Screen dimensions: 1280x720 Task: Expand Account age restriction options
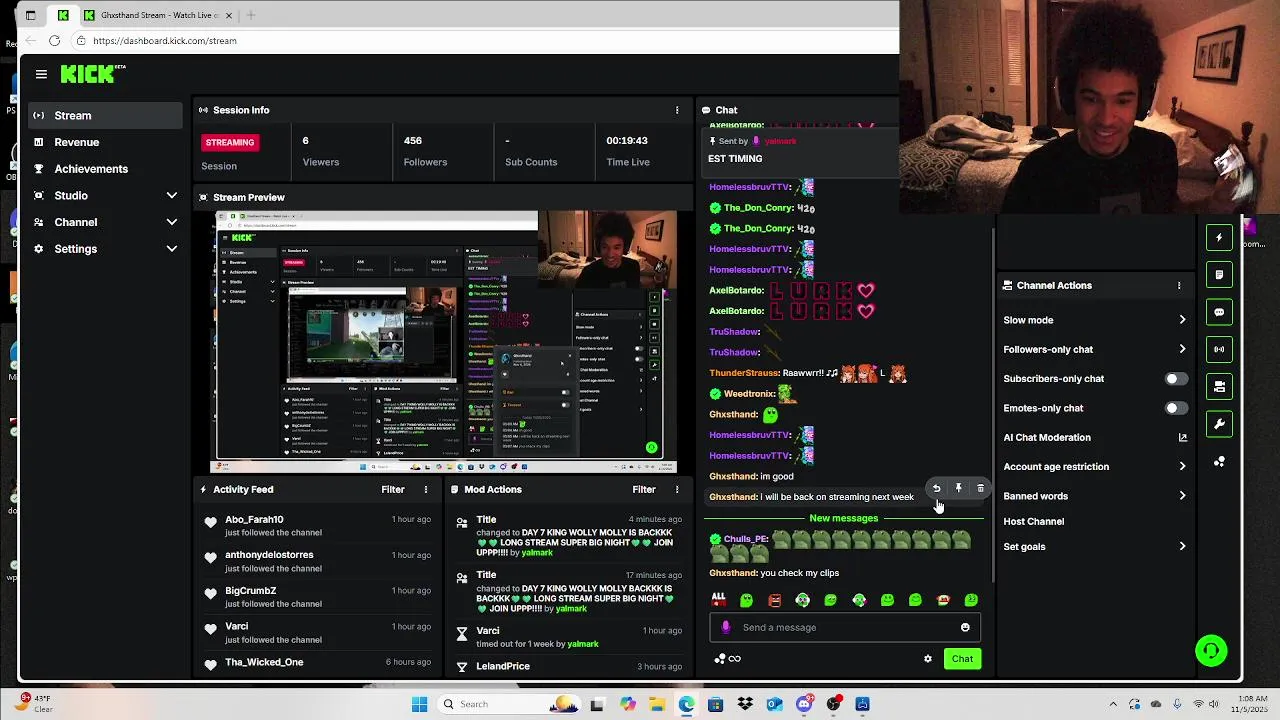coord(1182,466)
